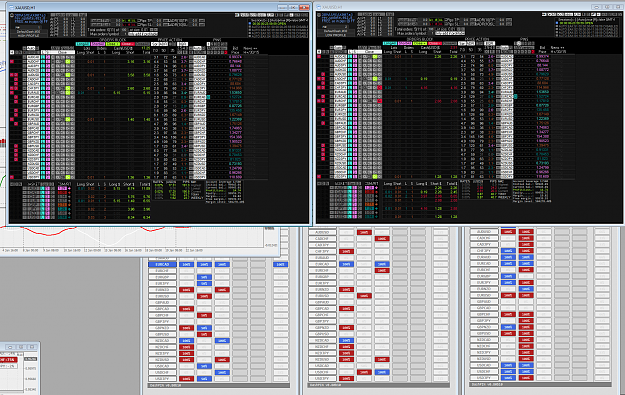Viewport: 625px width, 395px height.
Task: Click red signal in CADJPY row, right panel
Action: point(526,244)
